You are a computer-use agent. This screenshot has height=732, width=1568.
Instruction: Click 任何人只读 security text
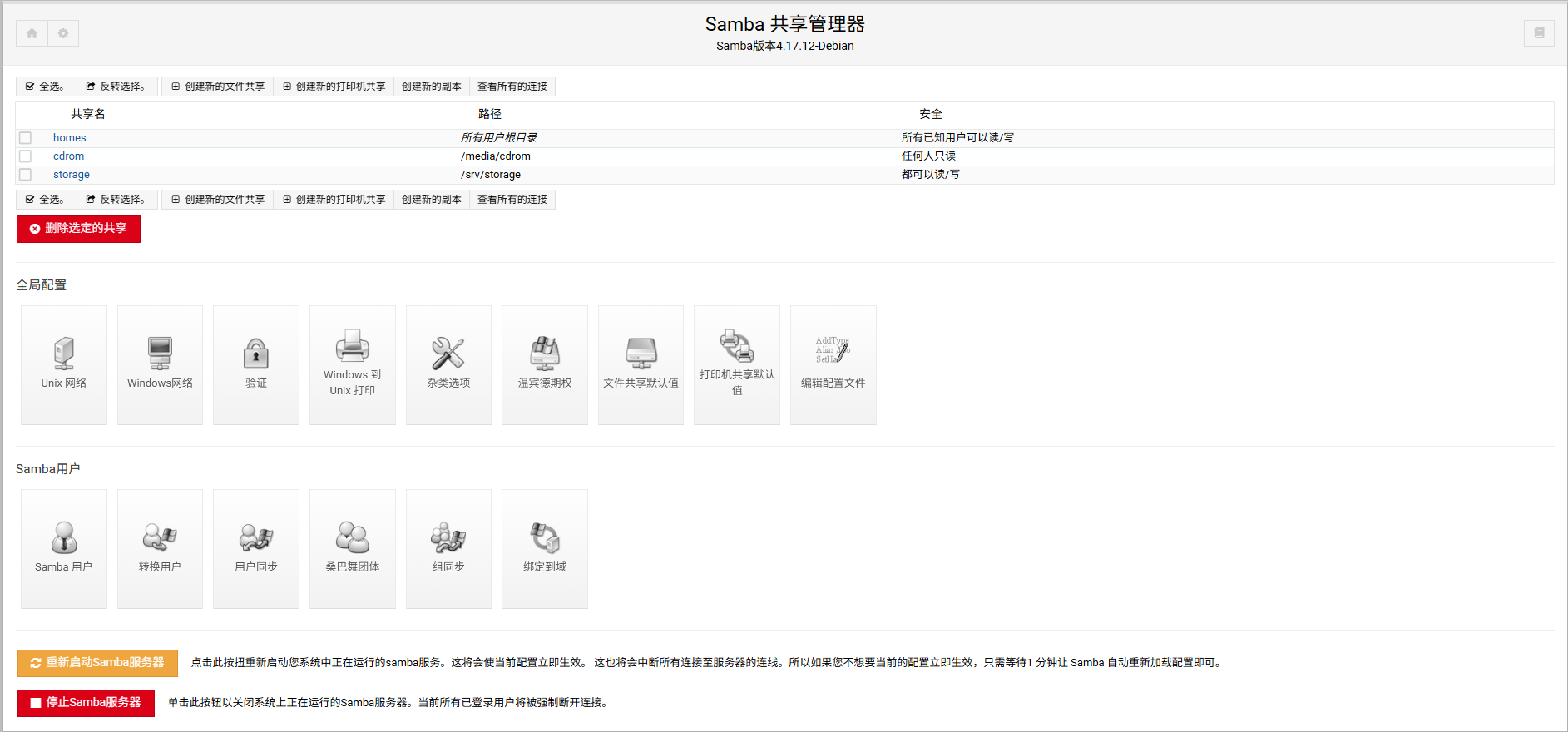pyautogui.click(x=928, y=156)
